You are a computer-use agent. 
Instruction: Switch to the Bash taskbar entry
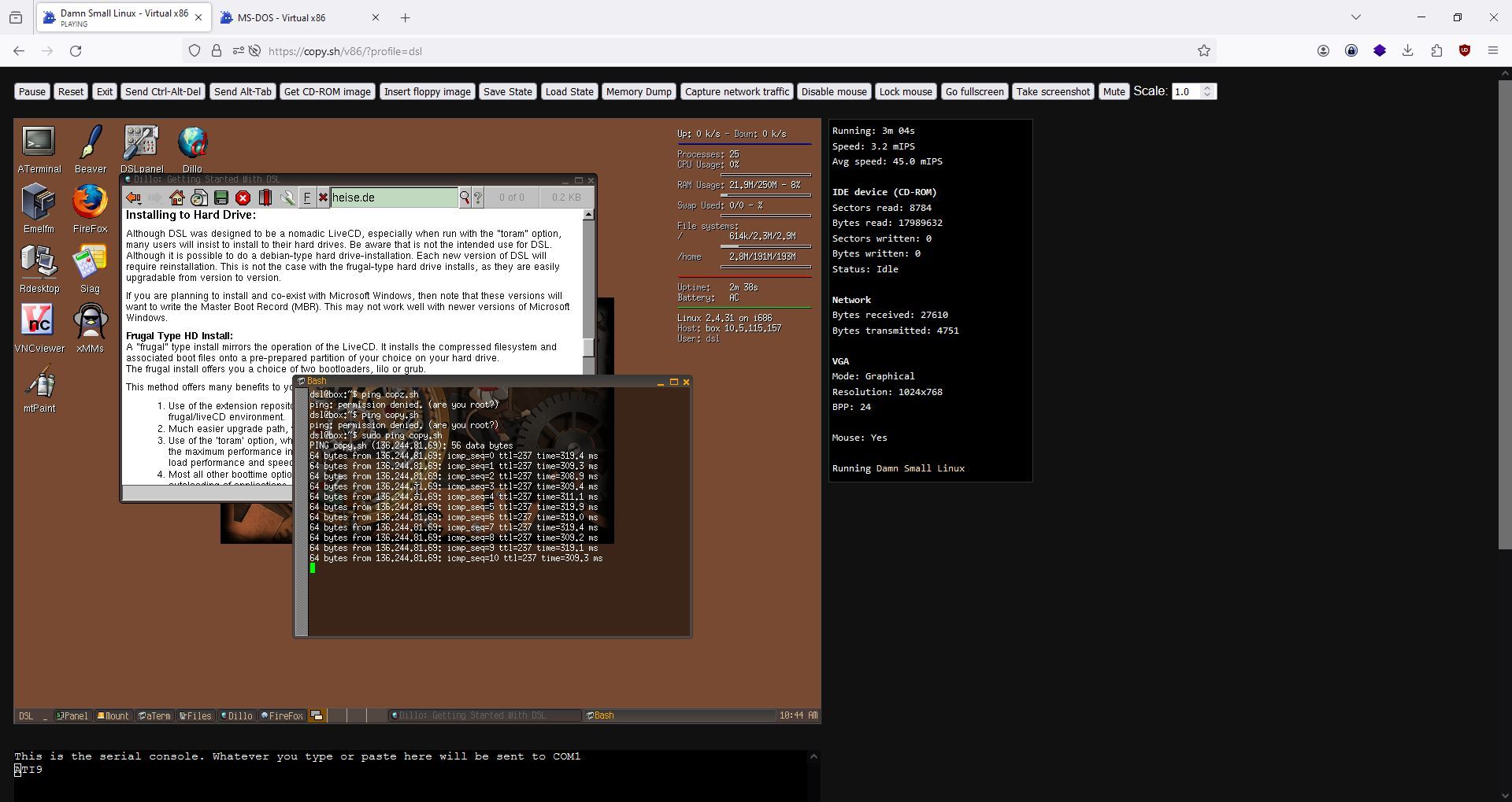pyautogui.click(x=679, y=715)
